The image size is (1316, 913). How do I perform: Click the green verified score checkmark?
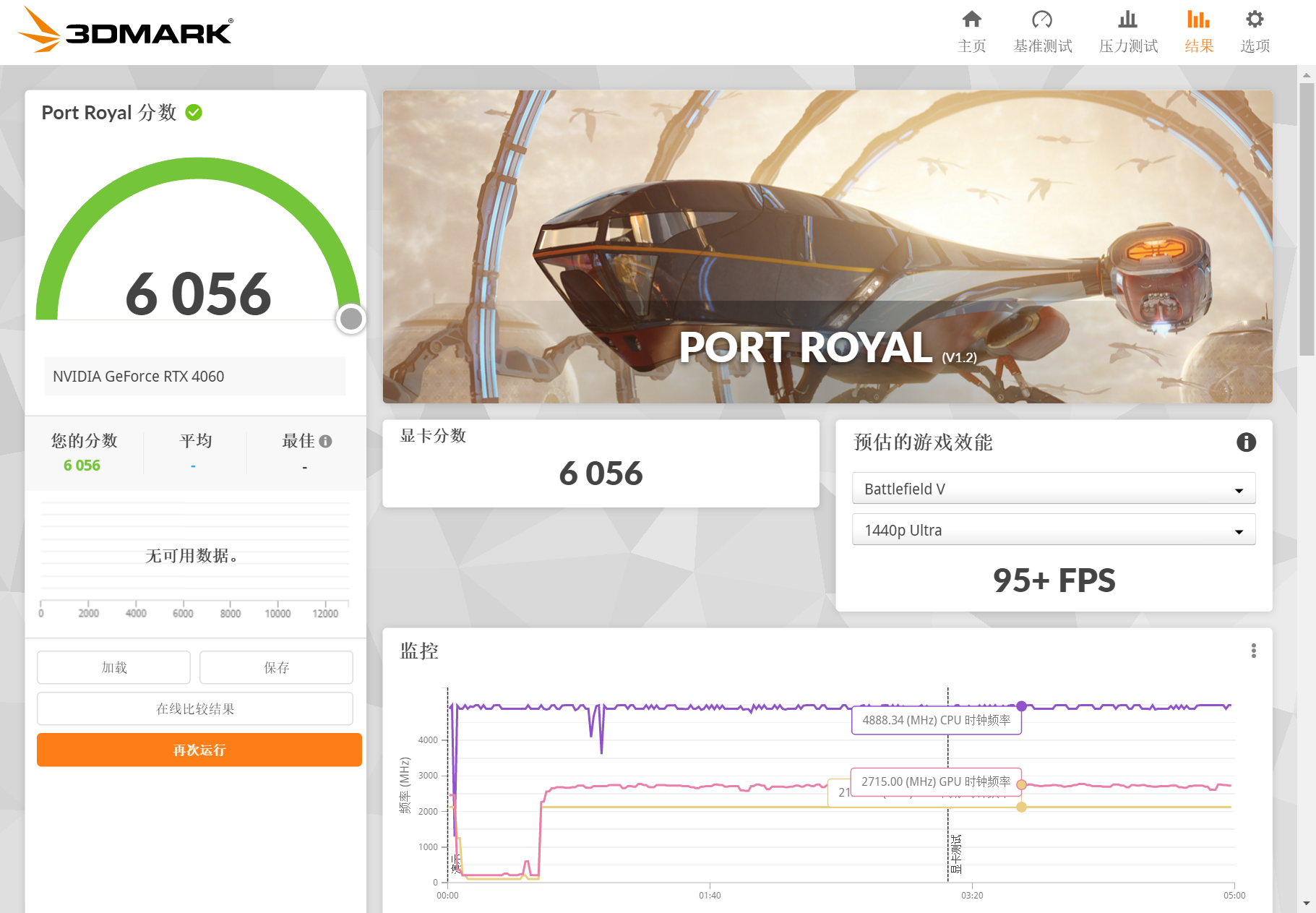[194, 113]
